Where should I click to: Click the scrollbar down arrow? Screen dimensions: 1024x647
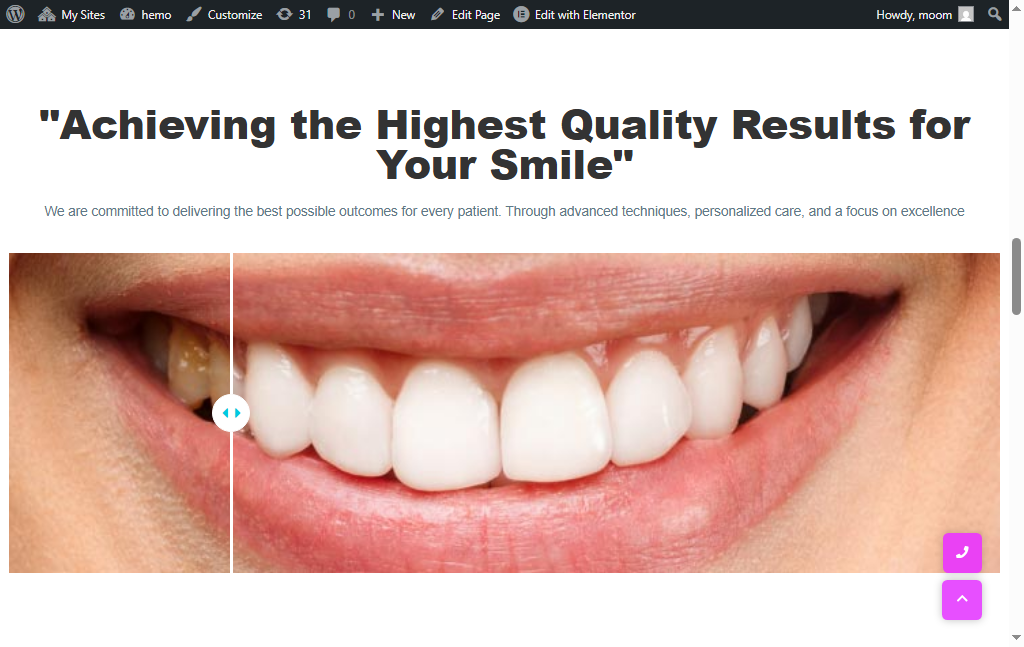[1016, 637]
